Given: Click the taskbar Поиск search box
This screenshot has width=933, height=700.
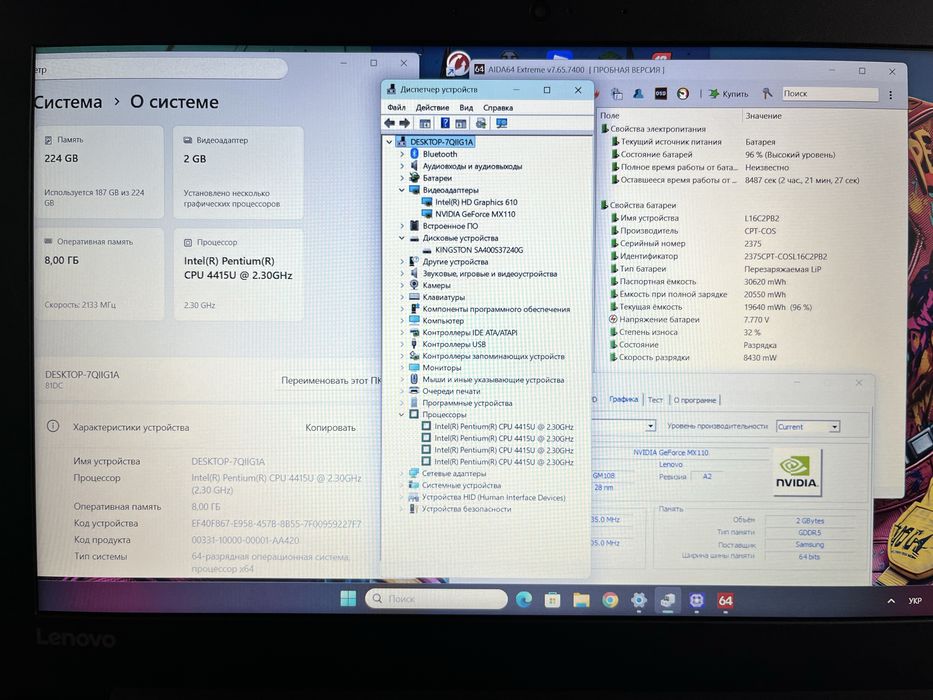Looking at the screenshot, I should point(436,599).
